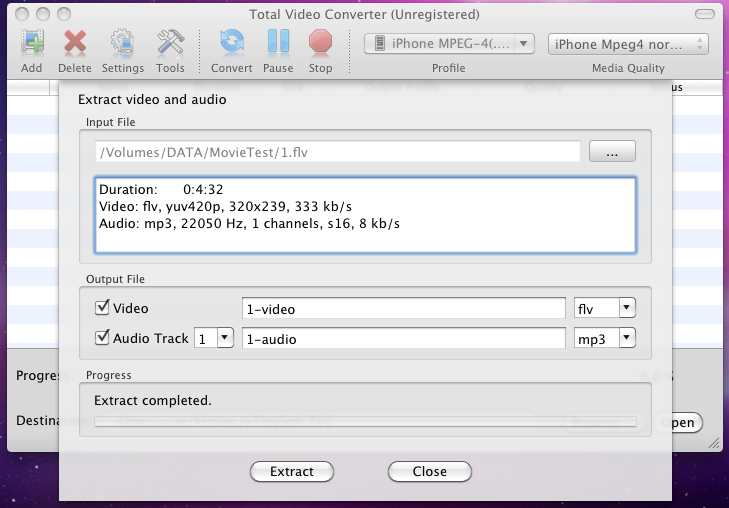
Task: Click the Add file toolbar icon
Action: click(32, 43)
